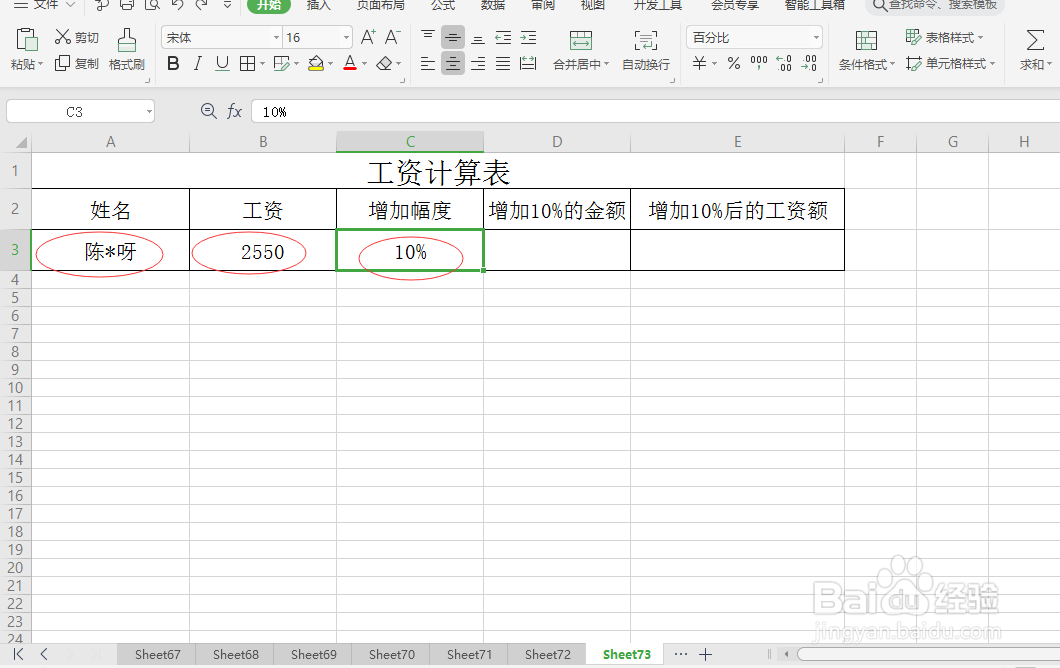Toggle vertical middle alignment

[x=453, y=37]
